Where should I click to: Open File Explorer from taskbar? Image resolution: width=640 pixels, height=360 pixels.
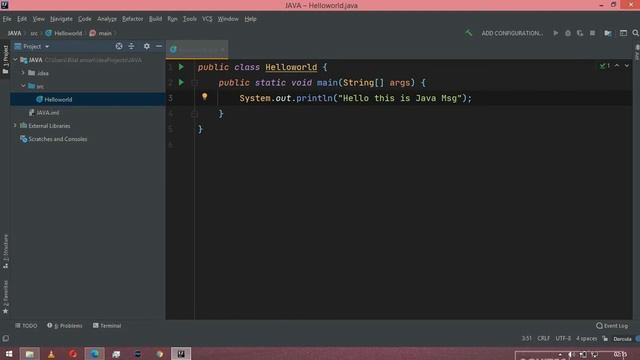30,354
